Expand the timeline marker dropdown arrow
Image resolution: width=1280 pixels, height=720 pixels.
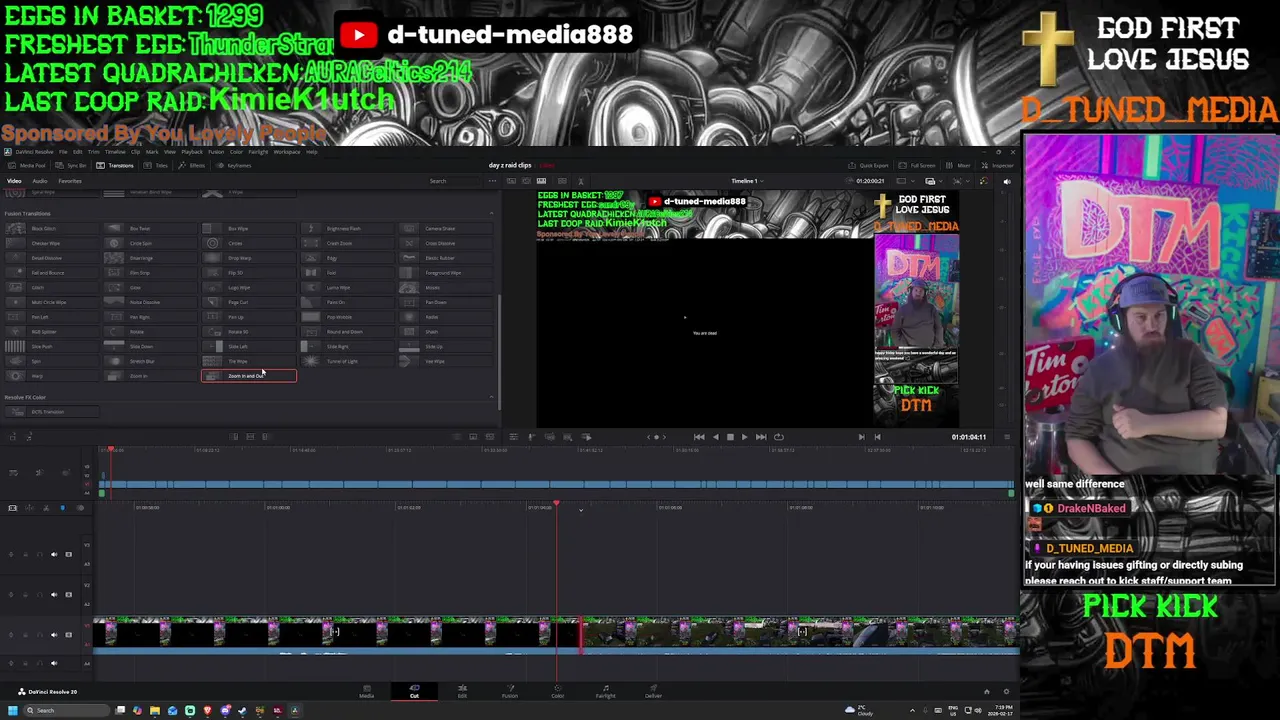(x=580, y=511)
